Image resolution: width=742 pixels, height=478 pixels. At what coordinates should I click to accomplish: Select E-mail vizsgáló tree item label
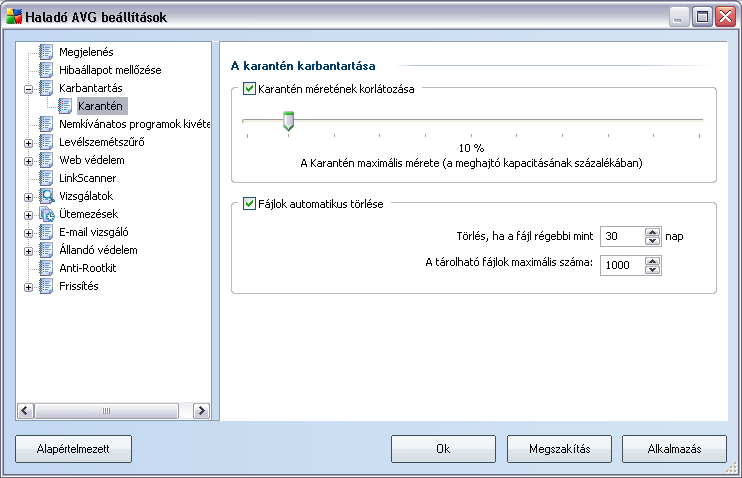(94, 232)
